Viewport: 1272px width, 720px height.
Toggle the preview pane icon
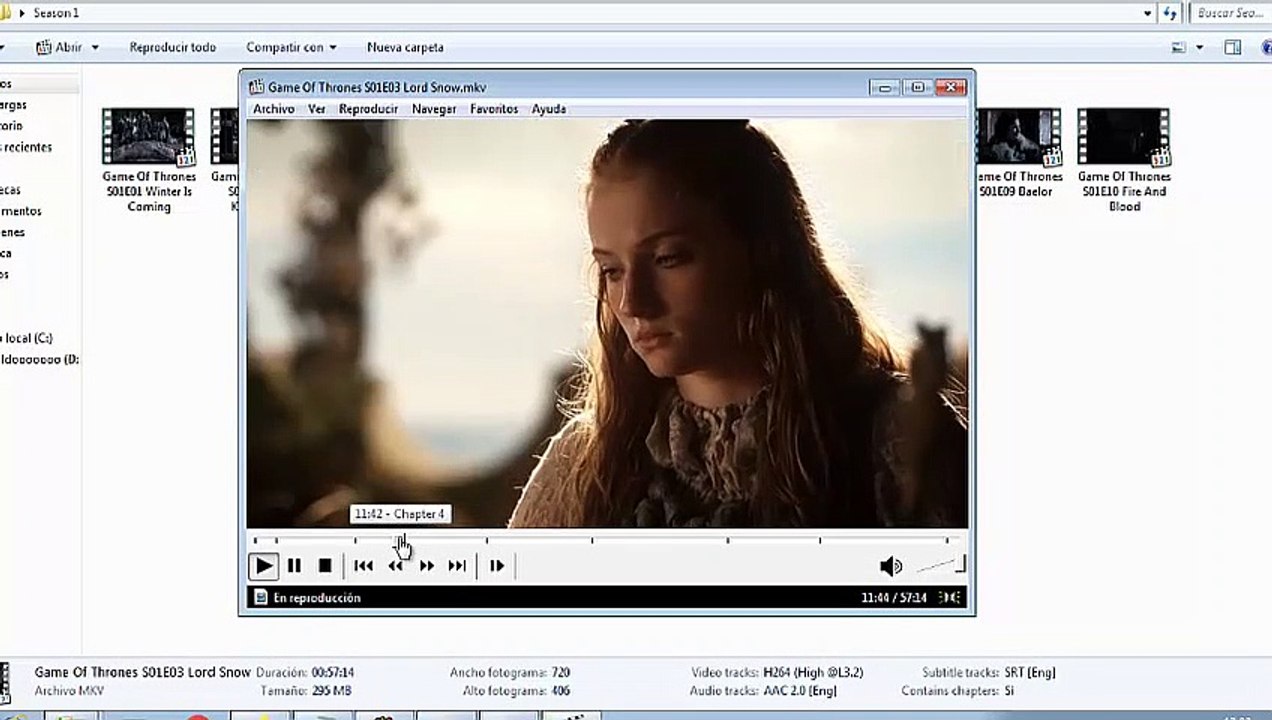[x=1233, y=47]
